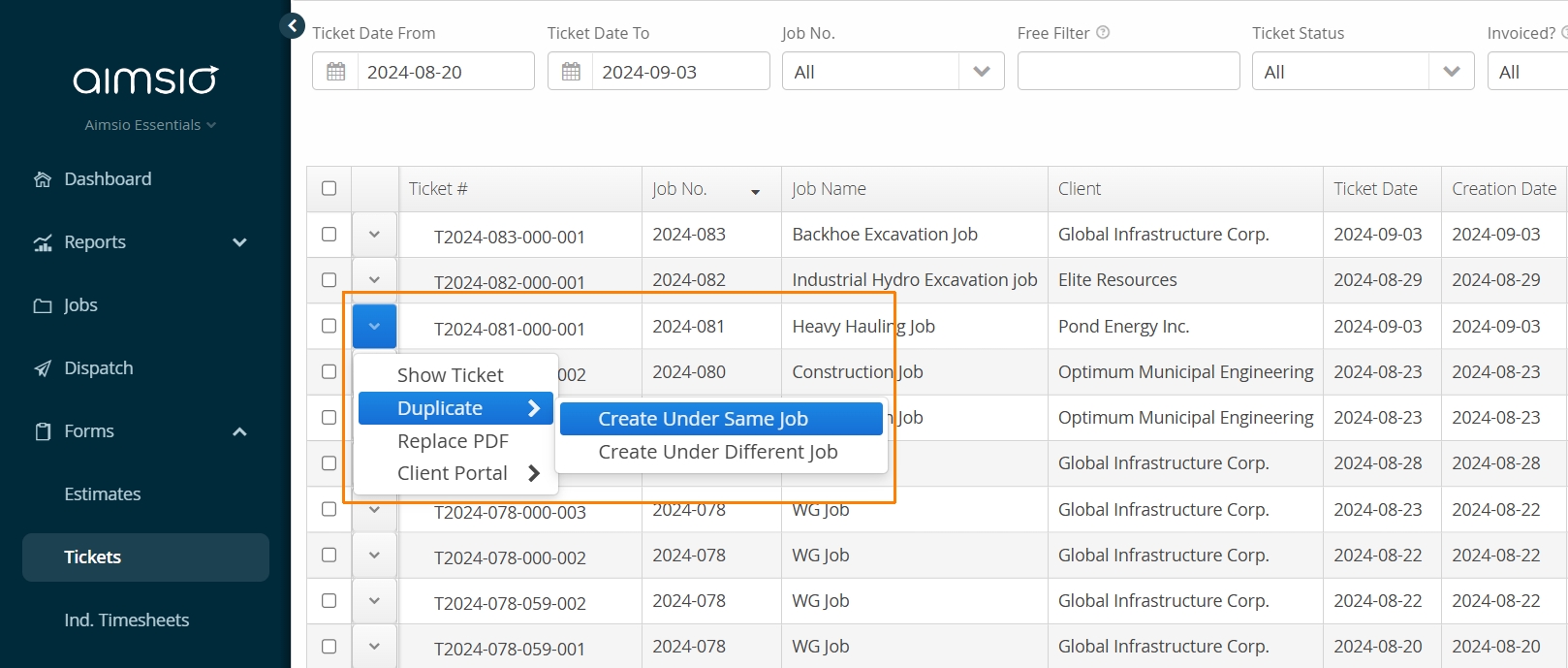Check the T2024-082-000-001 row checkbox
The image size is (1568, 668).
pyautogui.click(x=329, y=280)
